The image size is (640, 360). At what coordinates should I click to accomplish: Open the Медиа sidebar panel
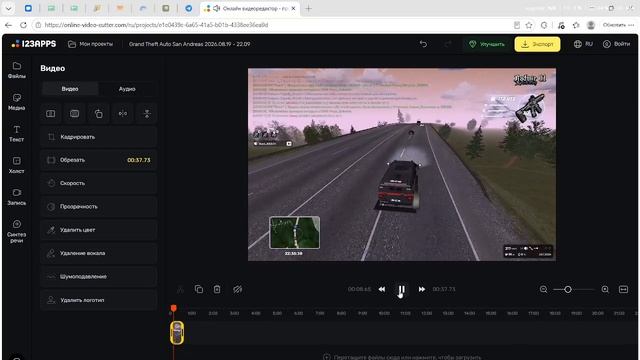[17, 102]
